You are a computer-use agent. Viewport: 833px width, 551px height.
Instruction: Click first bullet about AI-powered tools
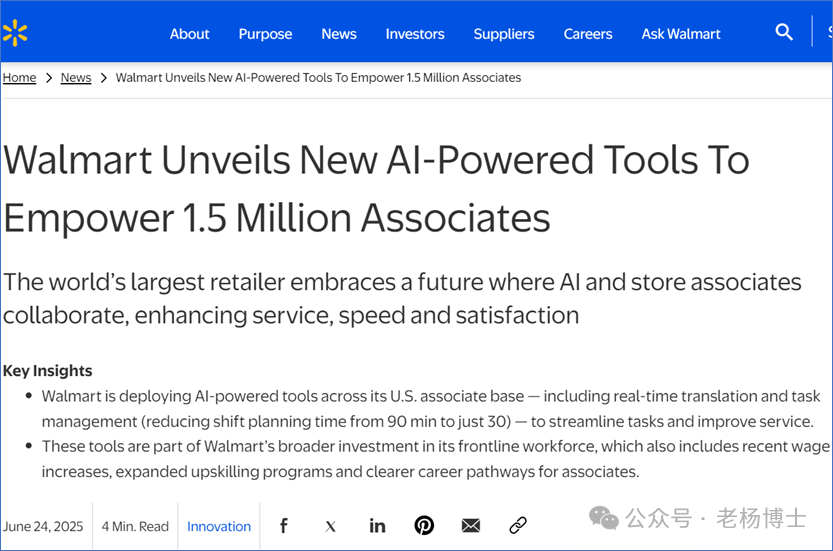(x=431, y=409)
